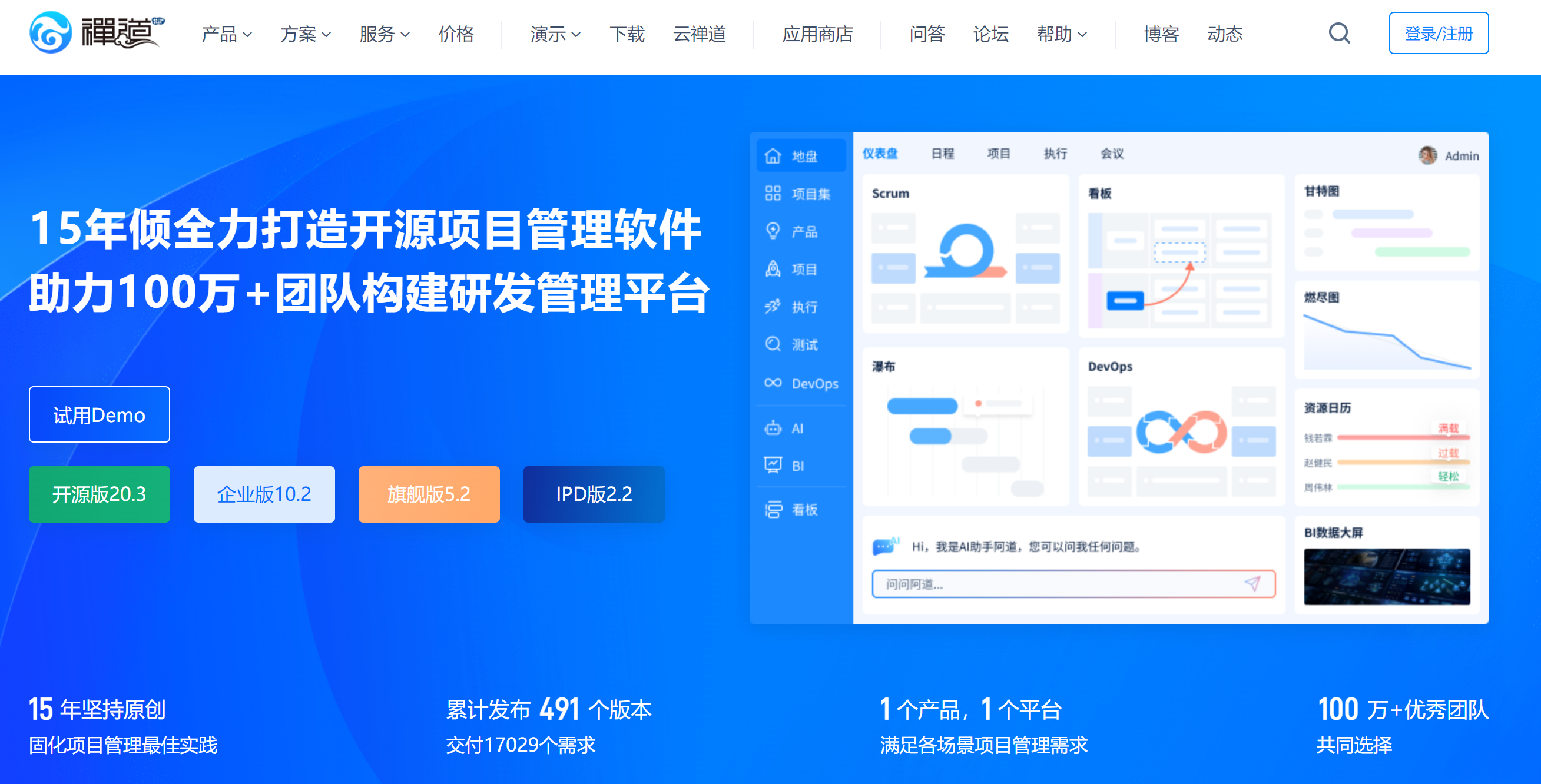Viewport: 1541px width, 784px height.
Task: Click the search icon in the navbar
Action: [1339, 33]
